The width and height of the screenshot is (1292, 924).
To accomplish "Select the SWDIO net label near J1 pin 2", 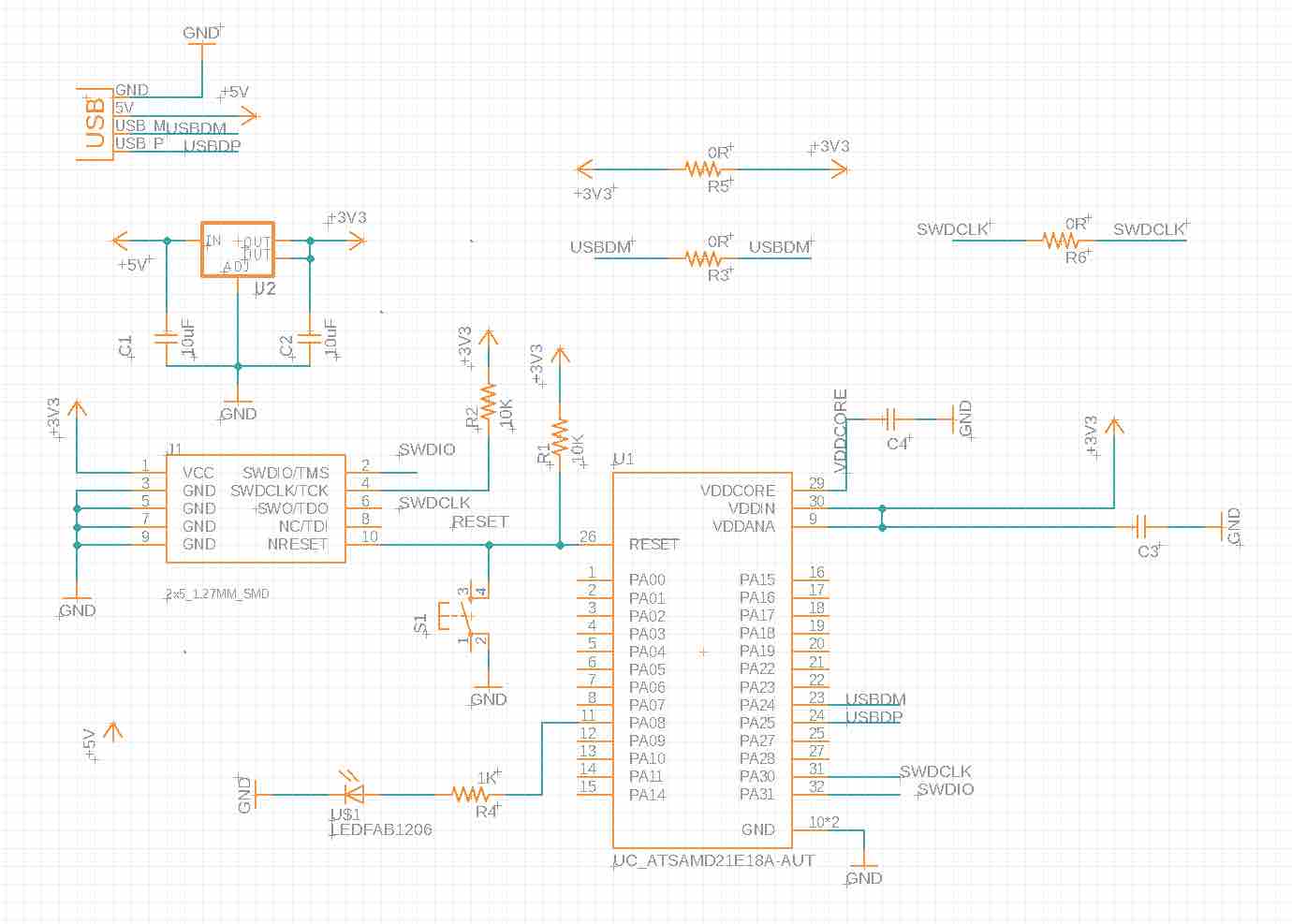I will (x=427, y=449).
